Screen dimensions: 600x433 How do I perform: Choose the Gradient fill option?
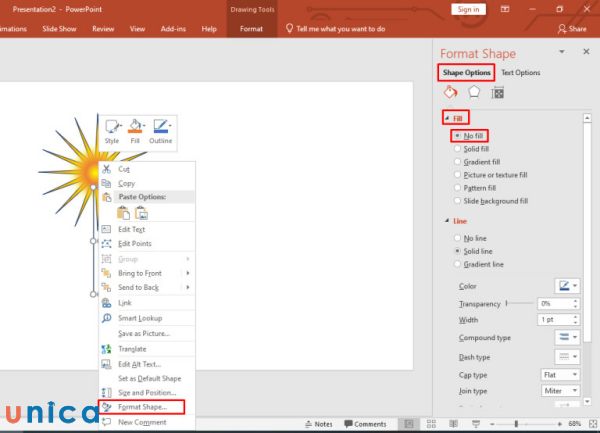(458, 161)
